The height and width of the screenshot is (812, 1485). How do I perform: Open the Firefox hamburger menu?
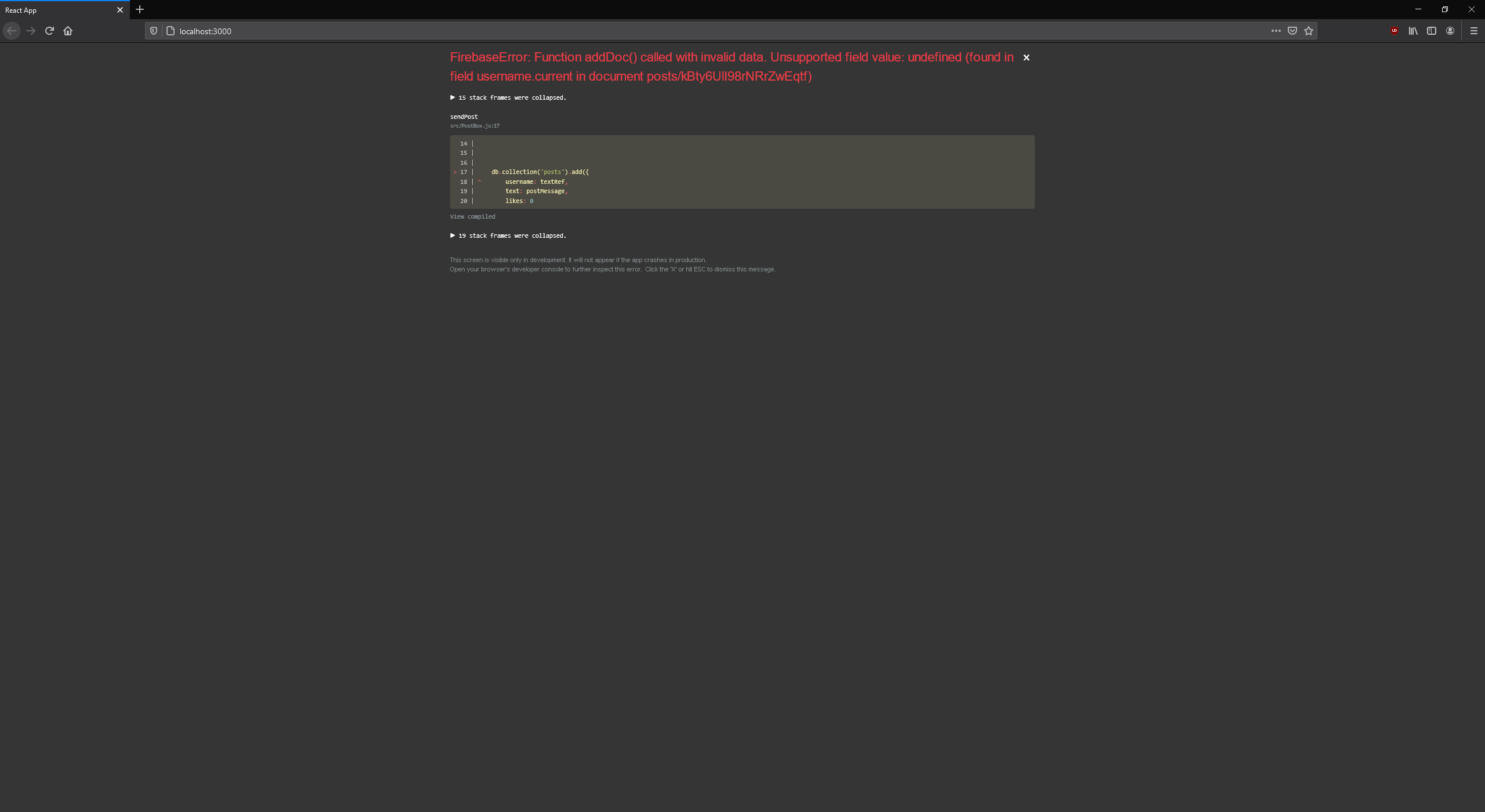[1474, 31]
